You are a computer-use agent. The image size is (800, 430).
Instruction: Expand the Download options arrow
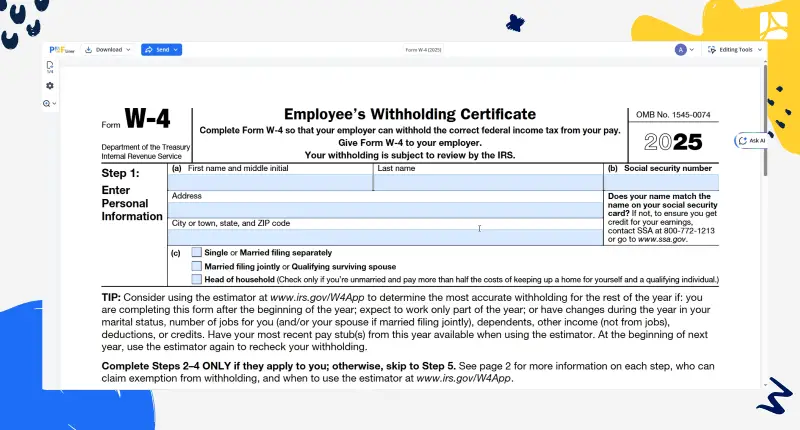coord(128,49)
